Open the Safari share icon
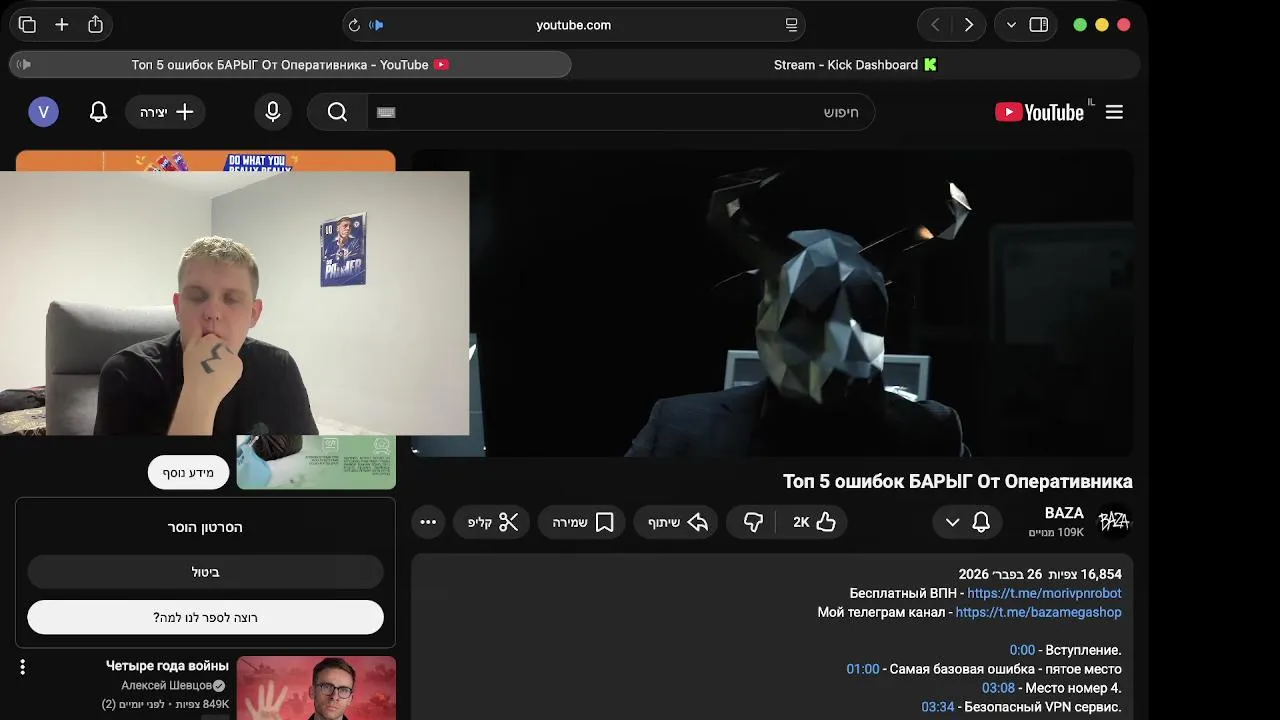This screenshot has width=1280, height=720. 96,25
